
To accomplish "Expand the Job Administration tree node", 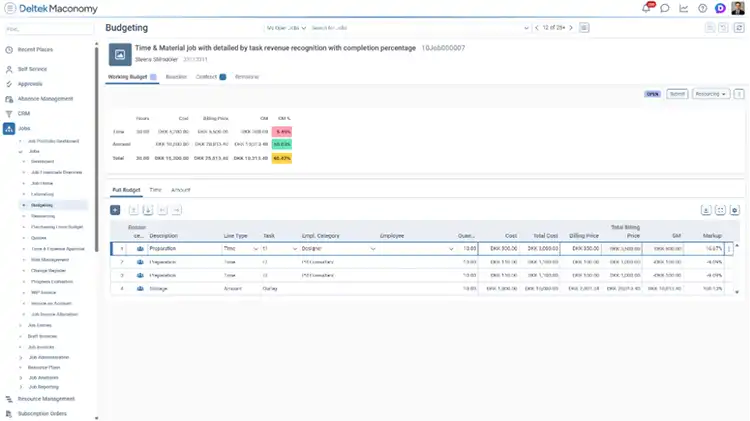I will pos(20,357).
